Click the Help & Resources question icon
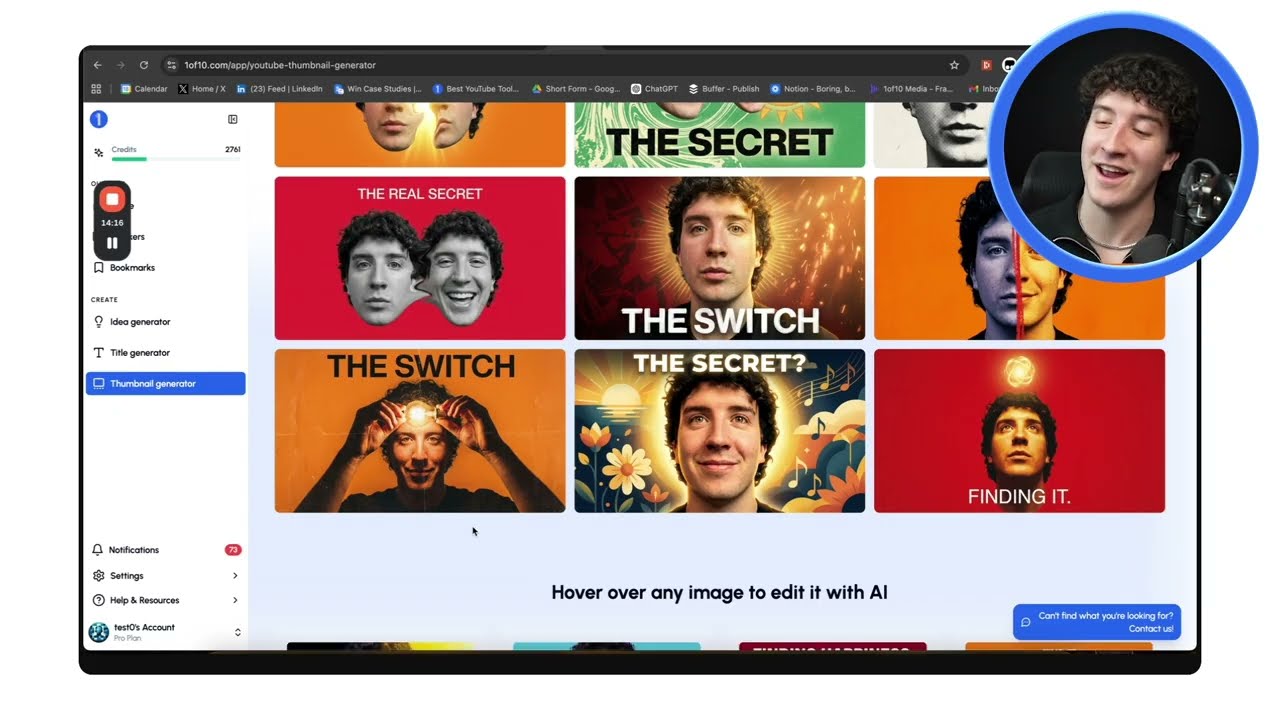The height and width of the screenshot is (720, 1280). pyautogui.click(x=98, y=600)
